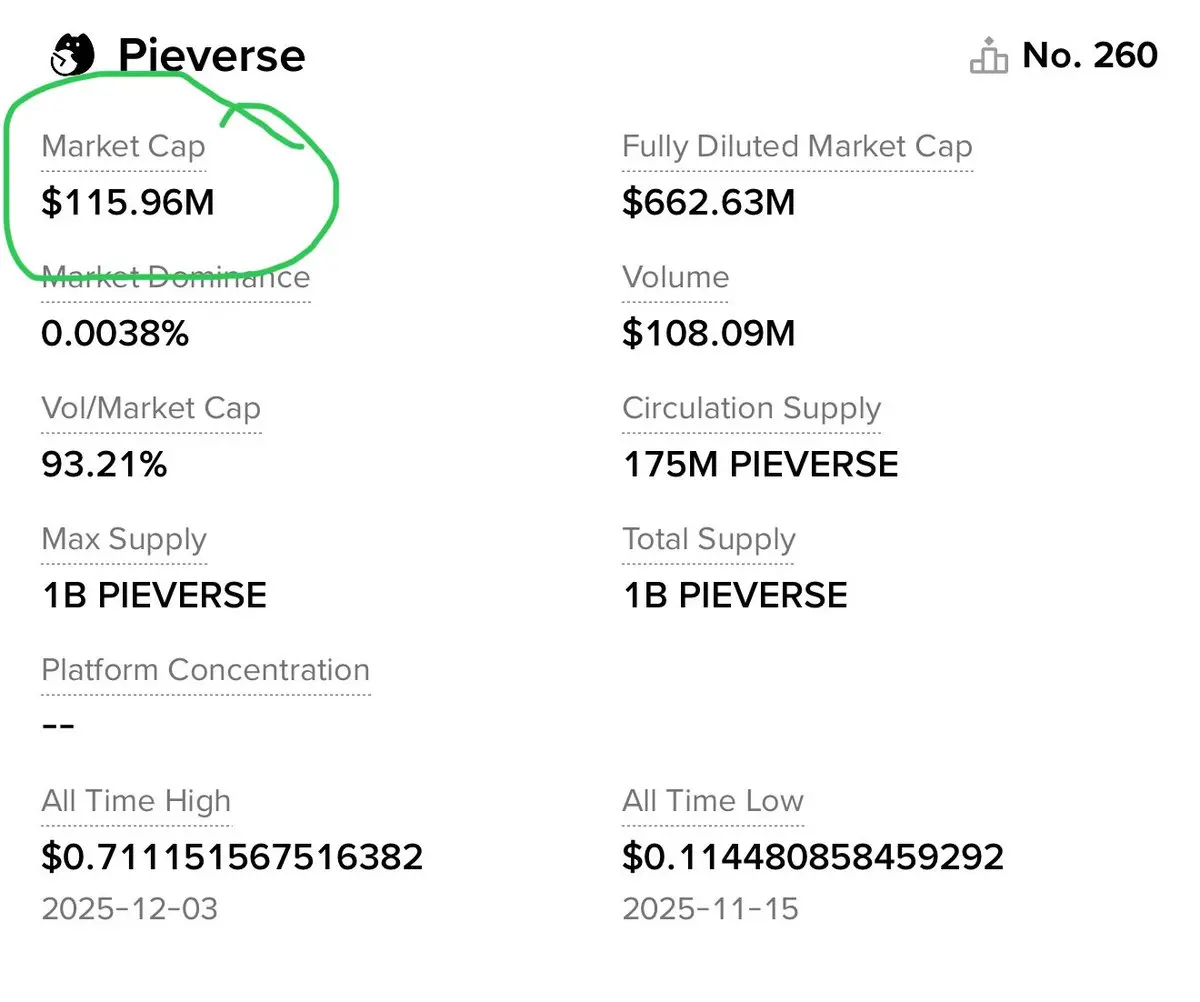Viewport: 1200px width, 1002px height.
Task: Click the Pieverse token logo icon
Action: click(71, 54)
